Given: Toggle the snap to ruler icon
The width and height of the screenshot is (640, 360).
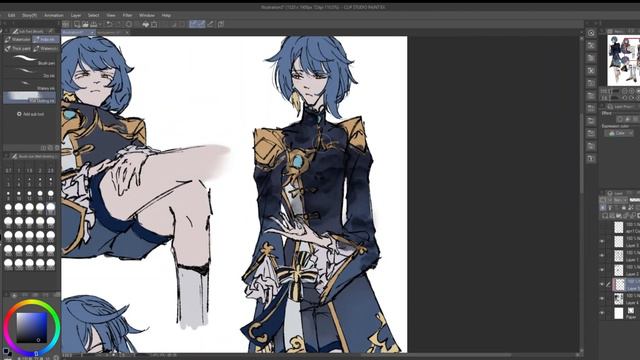Looking at the screenshot, I should pyautogui.click(x=193, y=24).
